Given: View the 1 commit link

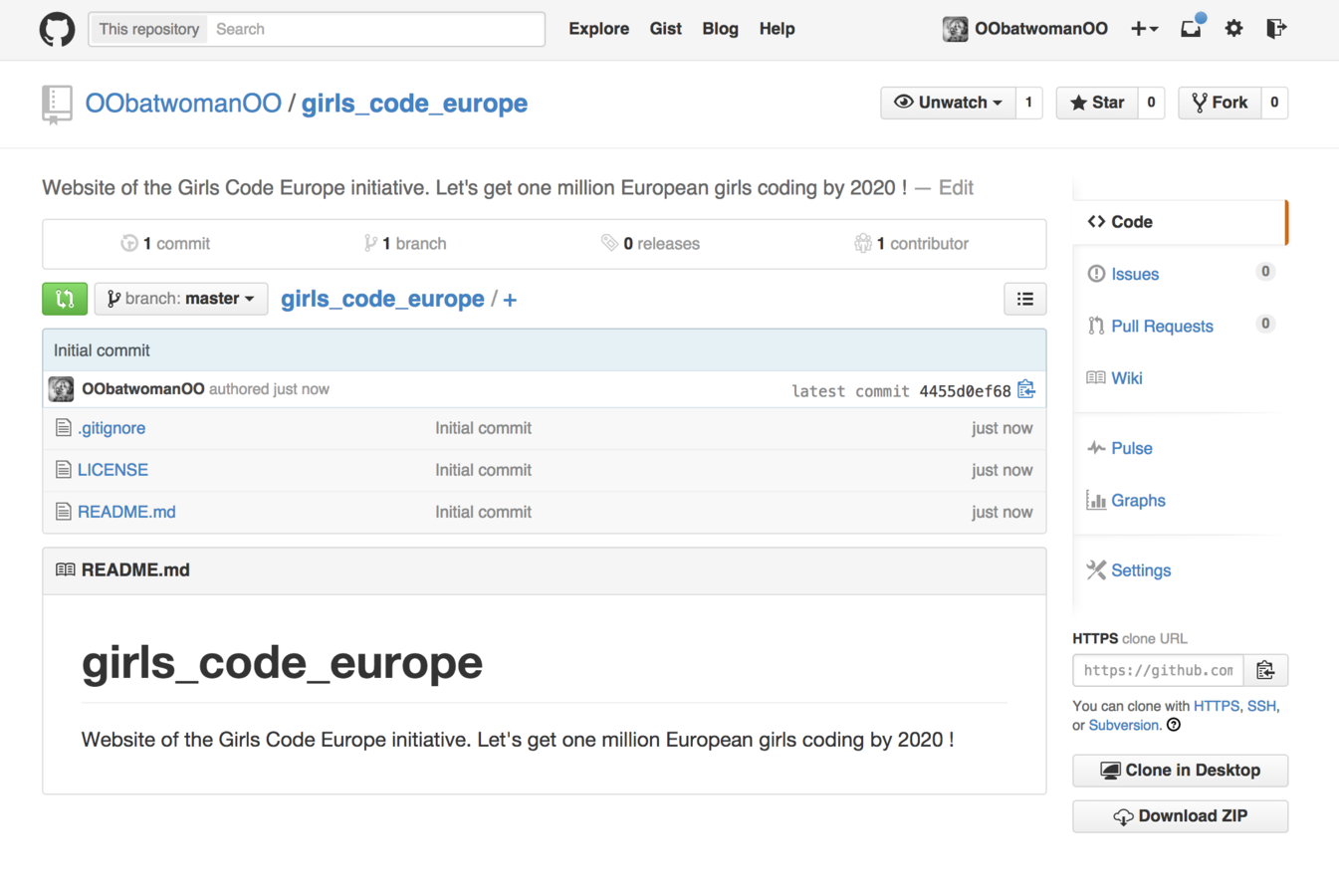Looking at the screenshot, I should point(165,244).
